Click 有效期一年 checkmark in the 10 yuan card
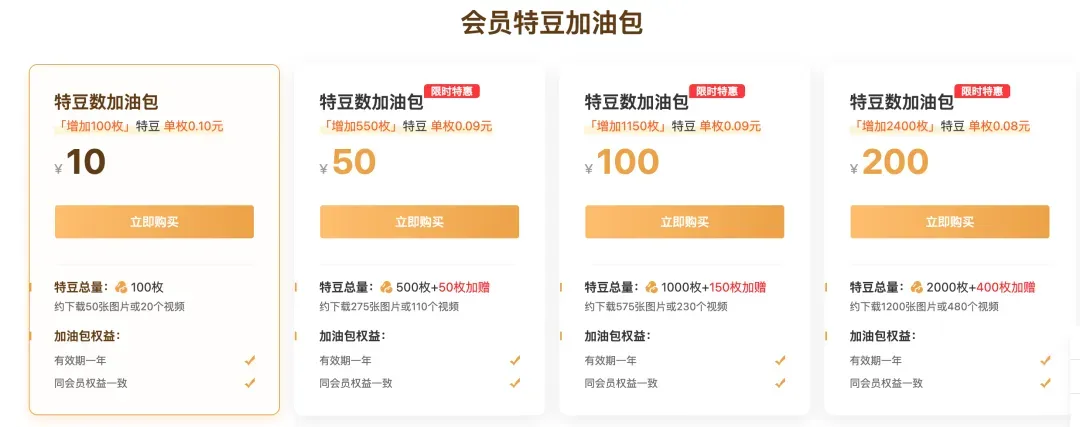Screen dimensions: 1080x427 [x=250, y=360]
